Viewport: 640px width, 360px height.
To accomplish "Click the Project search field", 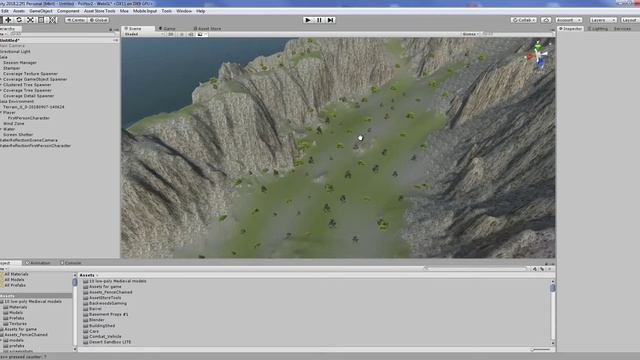I will coord(476,269).
